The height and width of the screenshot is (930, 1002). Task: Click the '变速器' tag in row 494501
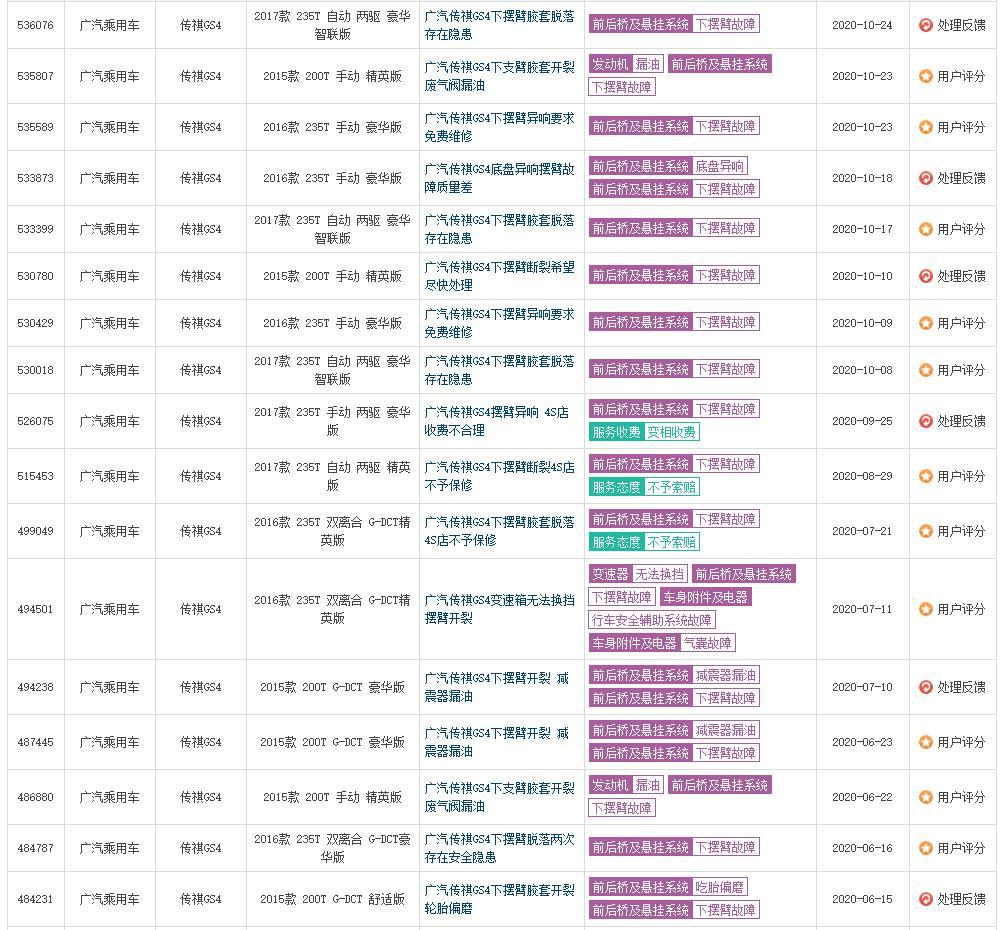[x=610, y=574]
